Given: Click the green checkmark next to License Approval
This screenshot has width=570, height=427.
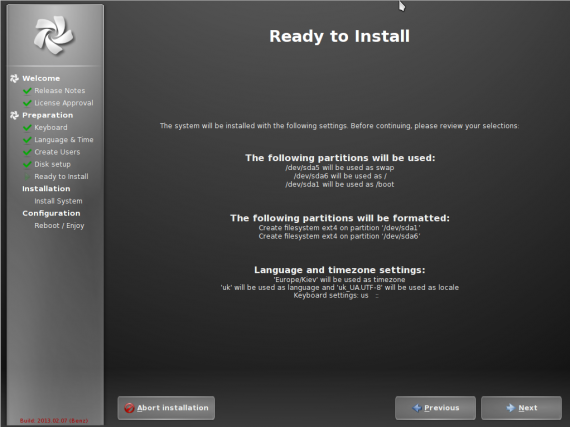Looking at the screenshot, I should (27, 103).
